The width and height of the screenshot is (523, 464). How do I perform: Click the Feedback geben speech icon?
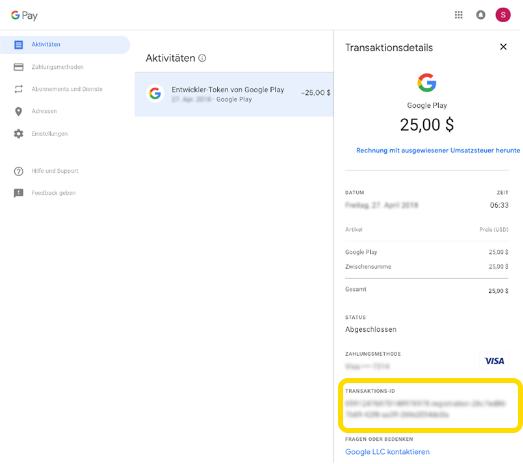click(x=19, y=193)
